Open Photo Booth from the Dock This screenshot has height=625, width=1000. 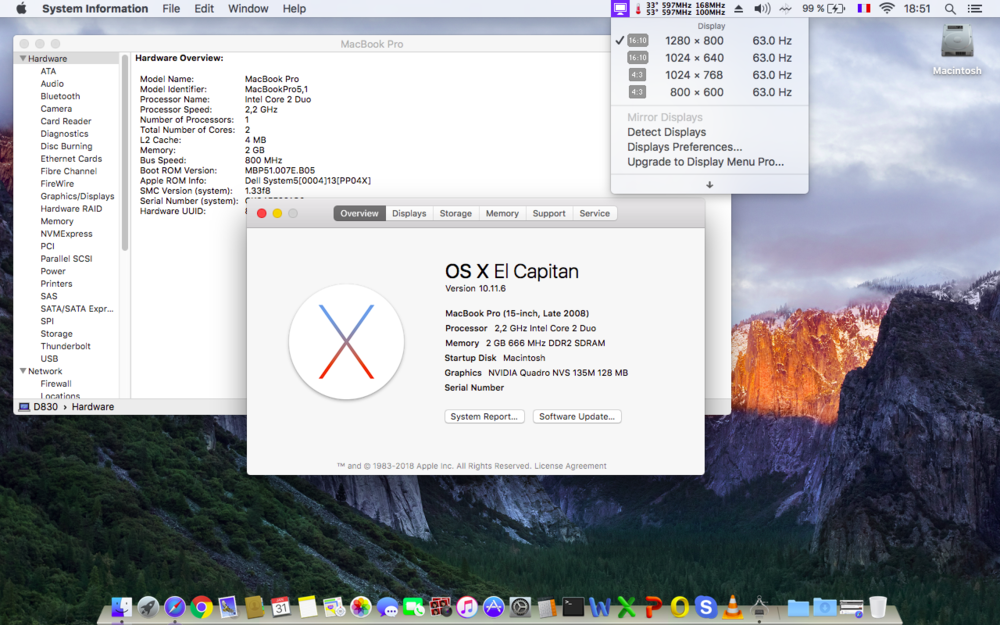coord(441,607)
